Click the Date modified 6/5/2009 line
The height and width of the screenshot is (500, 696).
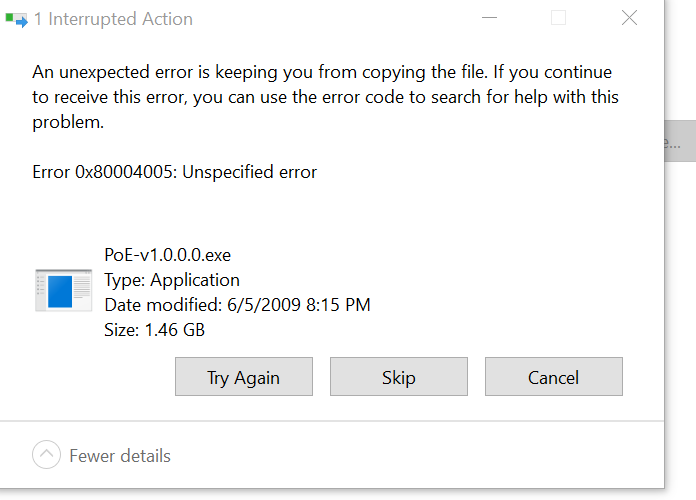click(x=237, y=305)
